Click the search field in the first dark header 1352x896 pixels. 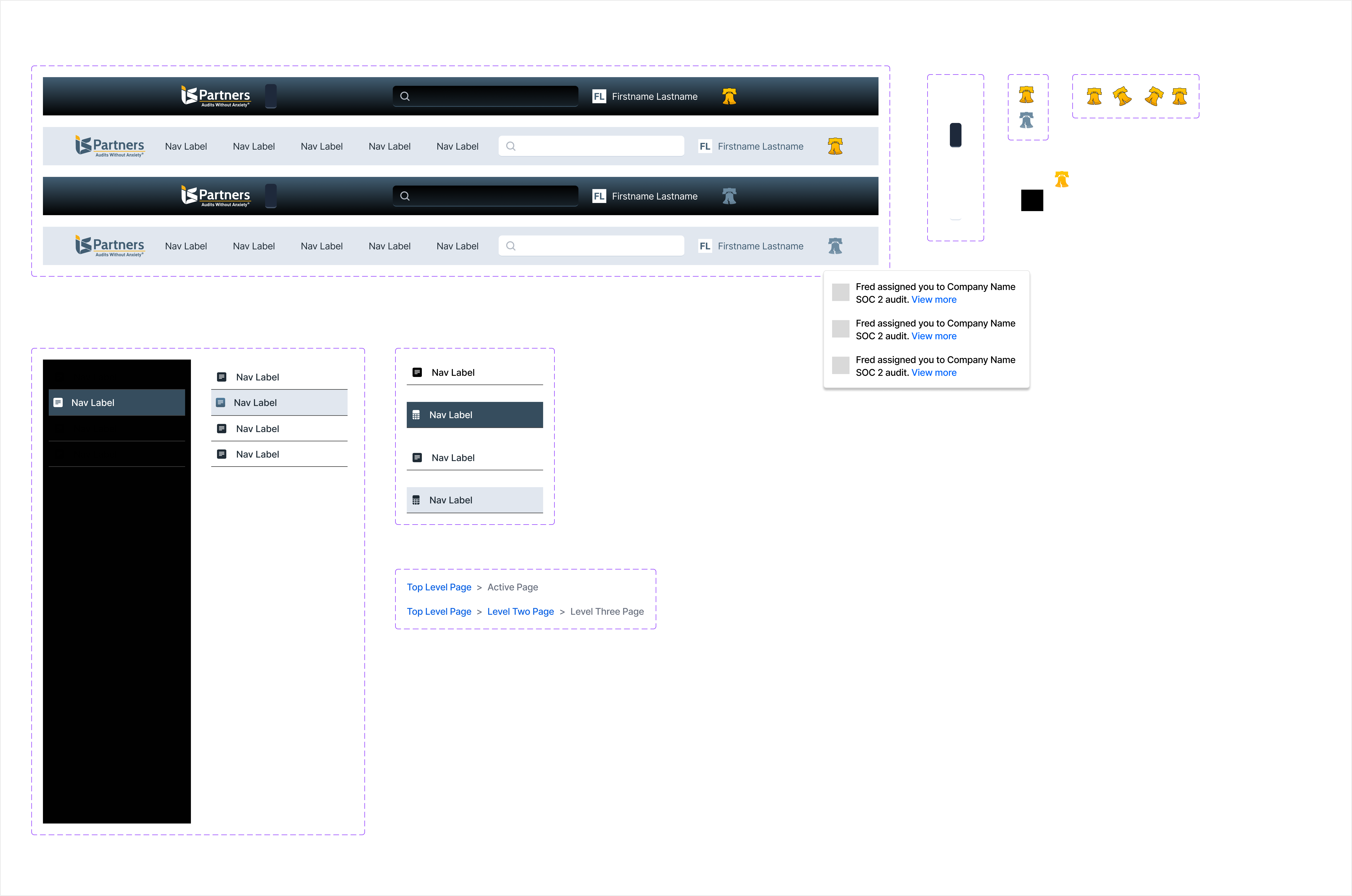click(x=485, y=96)
